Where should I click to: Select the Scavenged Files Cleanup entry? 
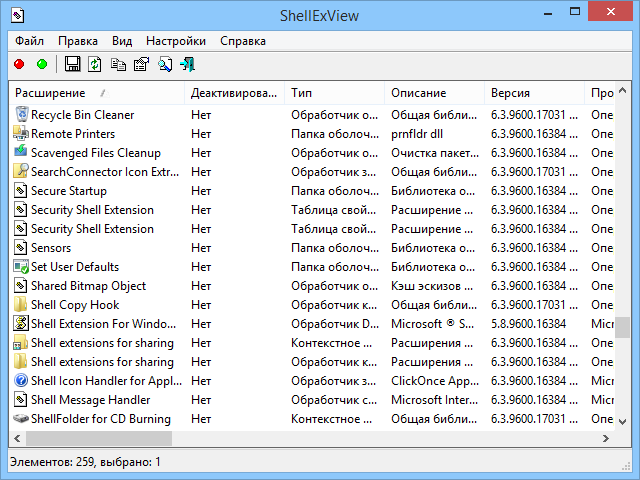(96, 153)
